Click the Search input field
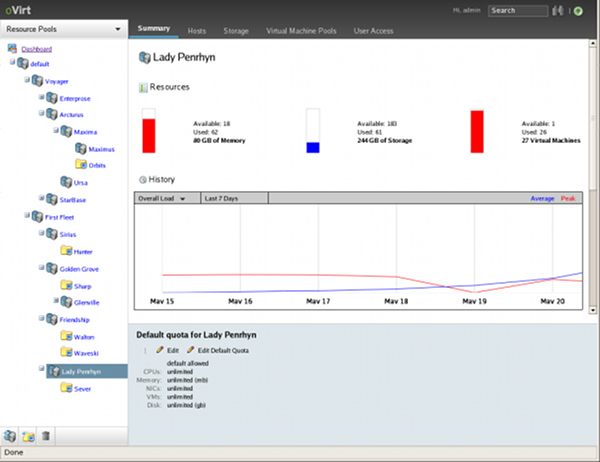The height and width of the screenshot is (462, 600). [517, 11]
